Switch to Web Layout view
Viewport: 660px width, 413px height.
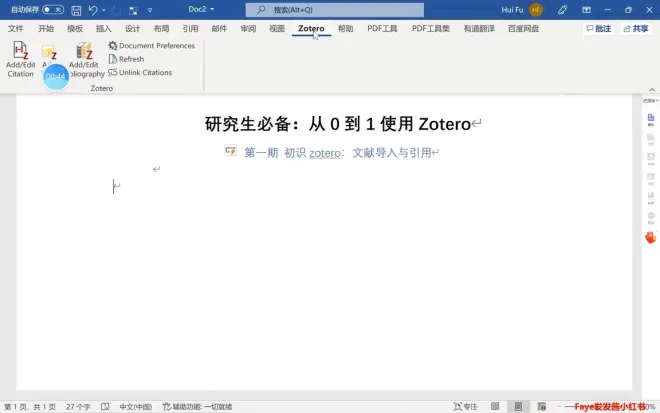click(542, 406)
